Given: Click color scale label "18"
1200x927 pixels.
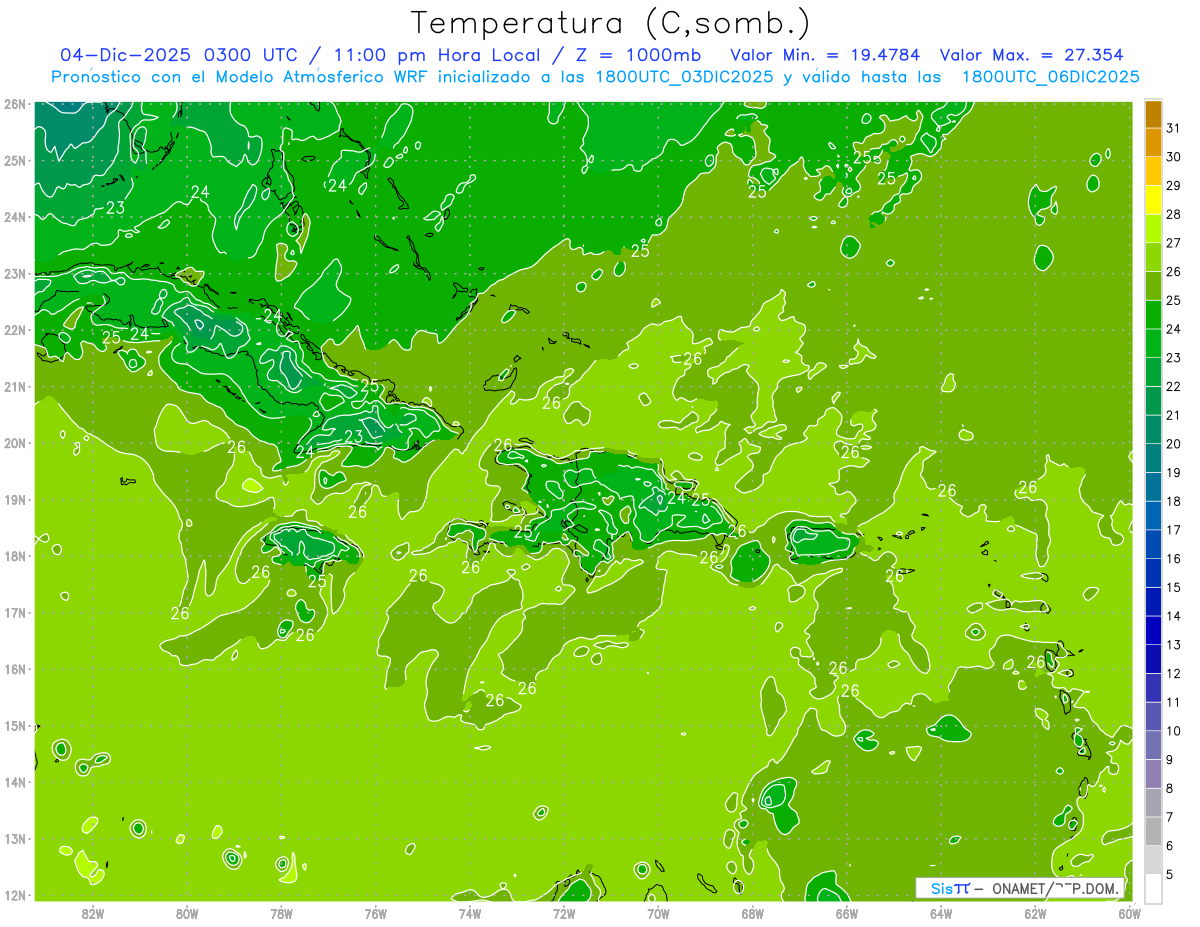Looking at the screenshot, I should 1173,501.
